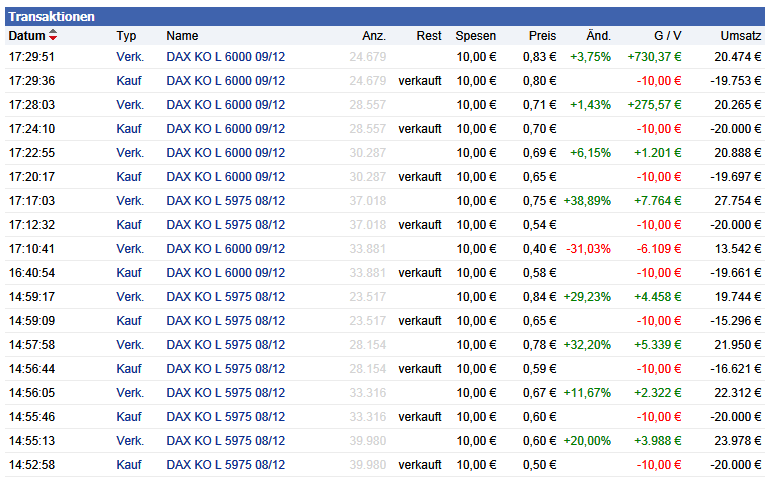The width and height of the screenshot is (772, 483).
Task: Click the Verk. link in the 14:57:58 row
Action: (130, 345)
